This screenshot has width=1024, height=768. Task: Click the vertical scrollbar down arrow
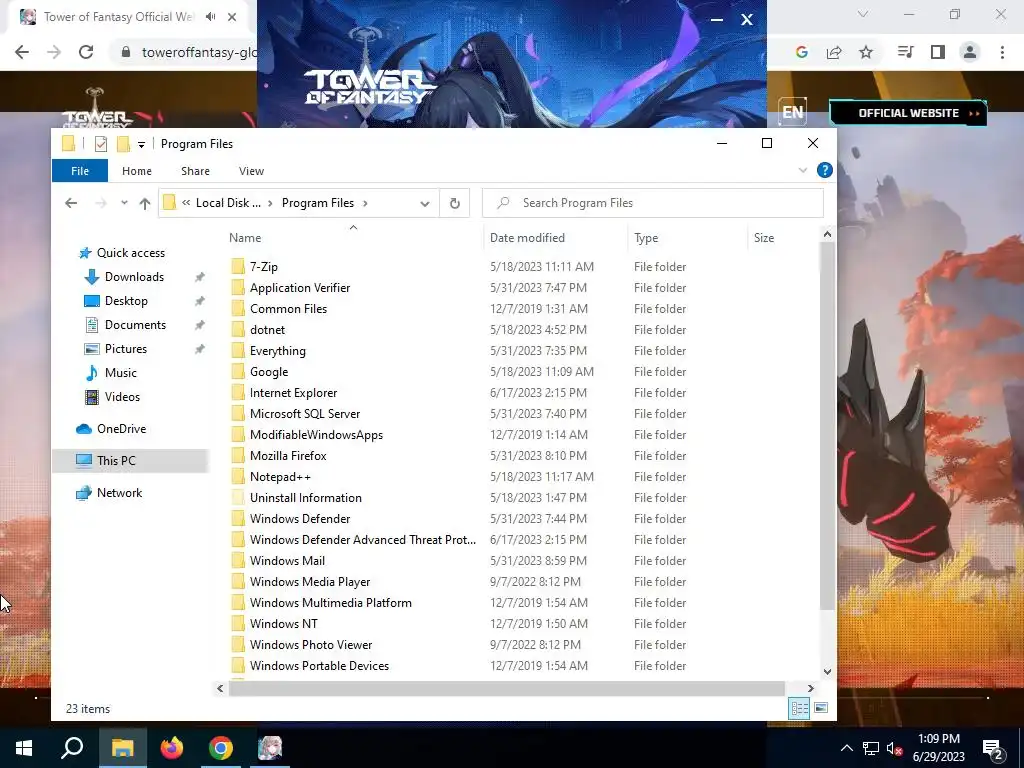(x=827, y=671)
